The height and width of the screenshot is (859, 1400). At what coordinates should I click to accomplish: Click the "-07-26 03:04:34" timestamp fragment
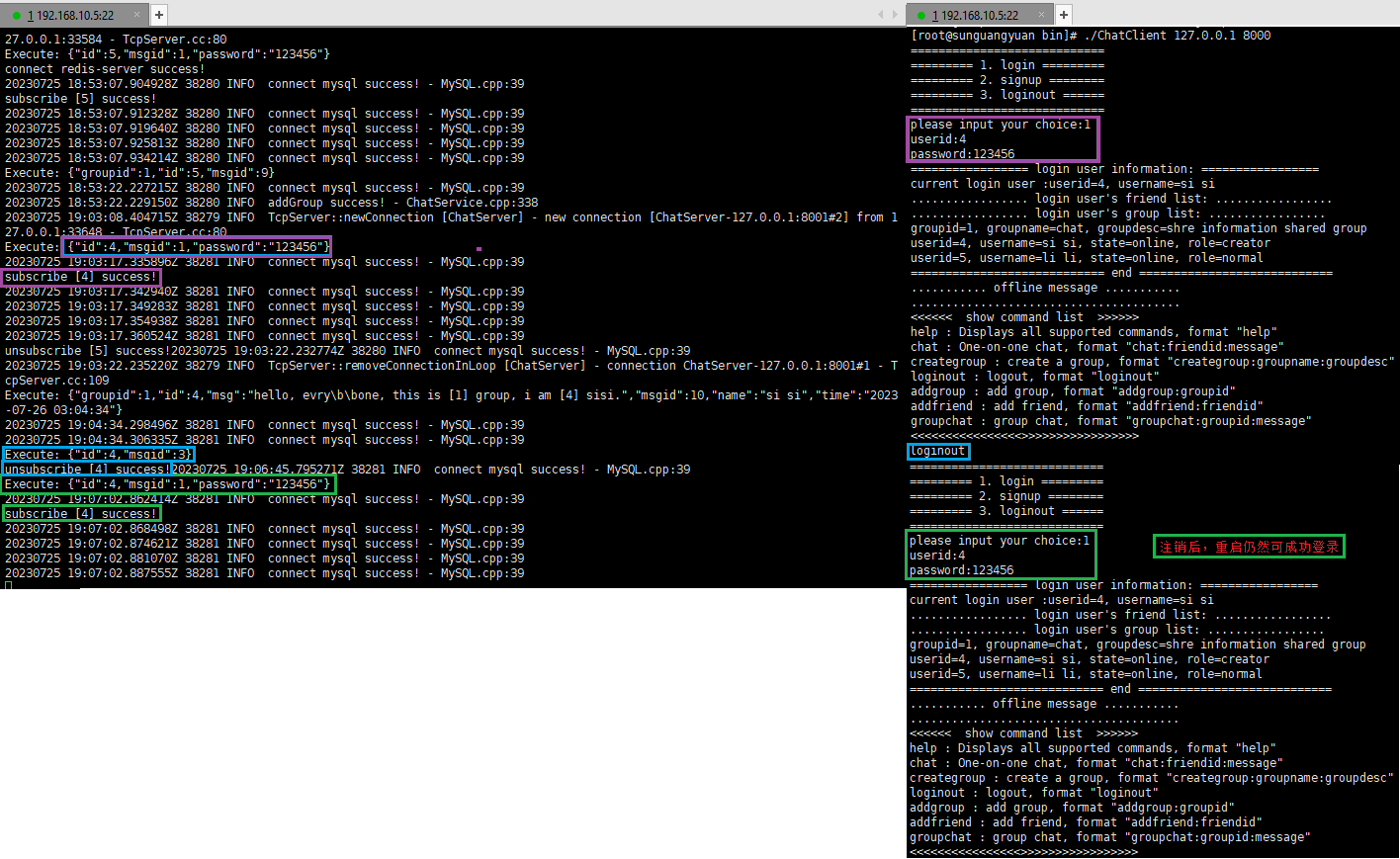point(63,410)
